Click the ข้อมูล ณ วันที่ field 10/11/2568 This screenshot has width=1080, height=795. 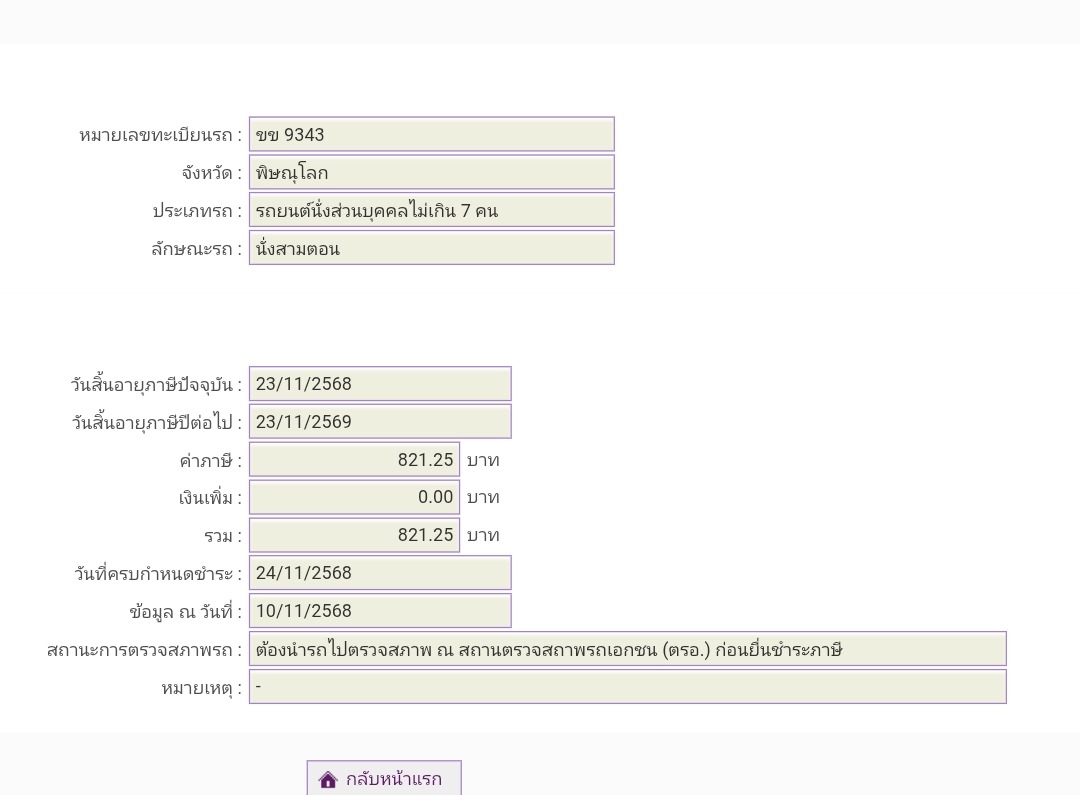tap(380, 611)
